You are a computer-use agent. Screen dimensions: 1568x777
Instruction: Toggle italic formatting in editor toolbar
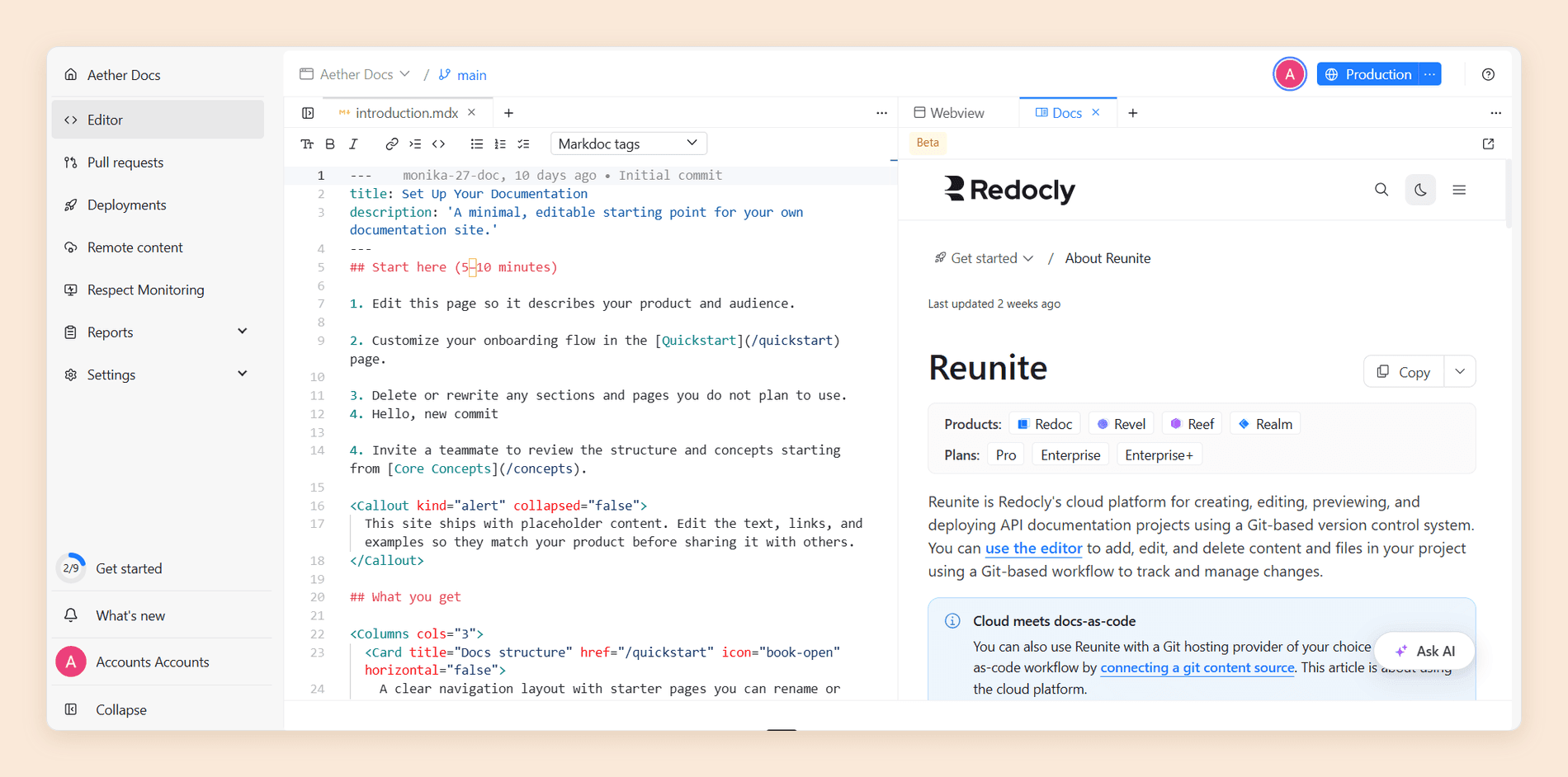click(354, 144)
